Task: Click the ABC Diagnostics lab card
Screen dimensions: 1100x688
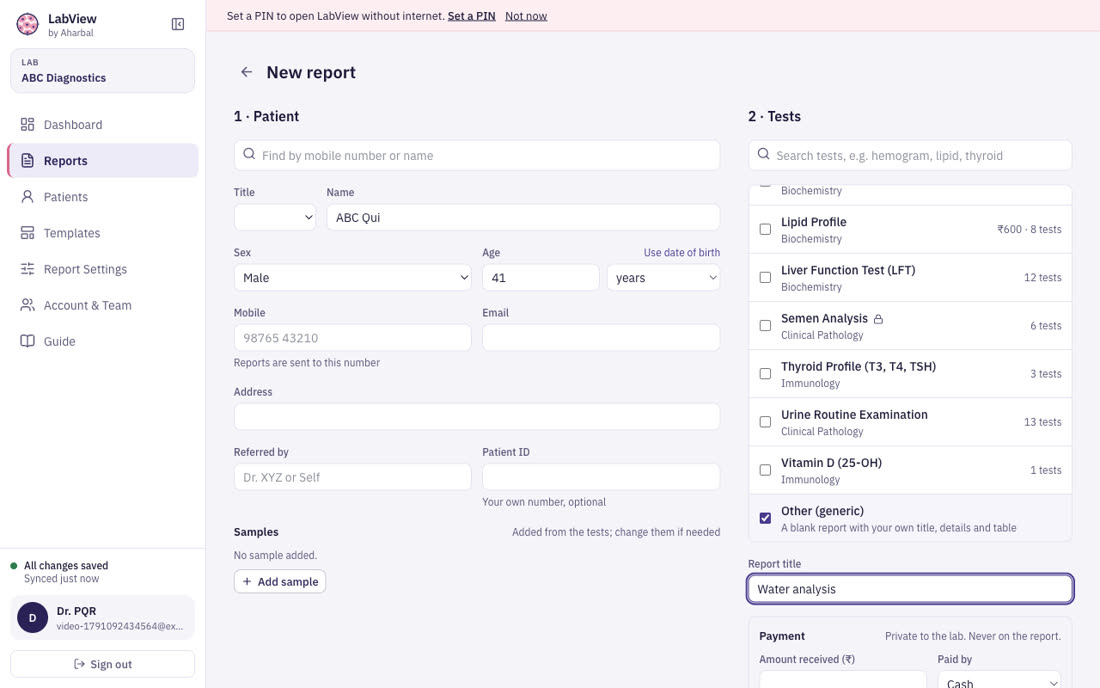Action: pos(102,71)
